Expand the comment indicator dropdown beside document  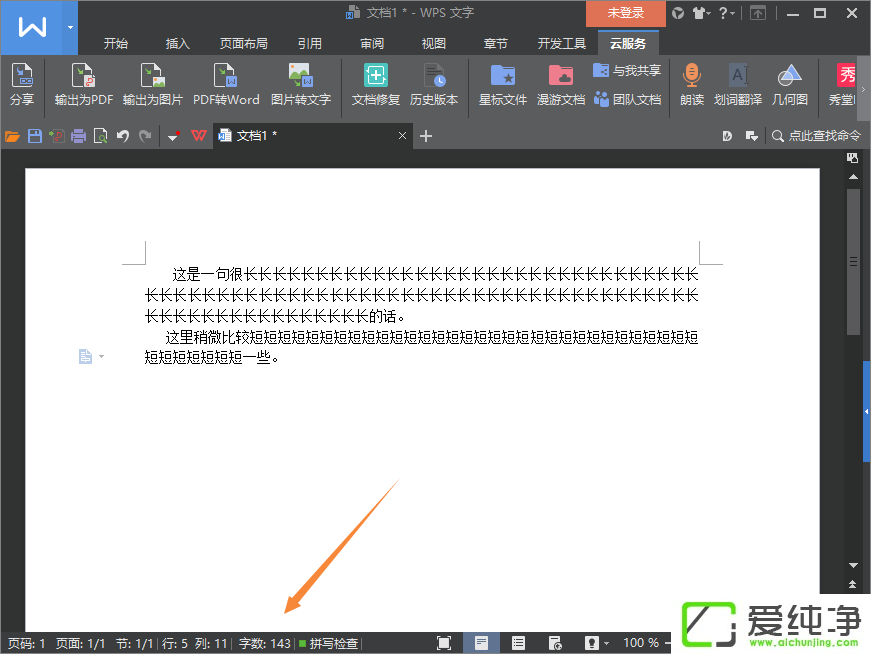point(102,356)
